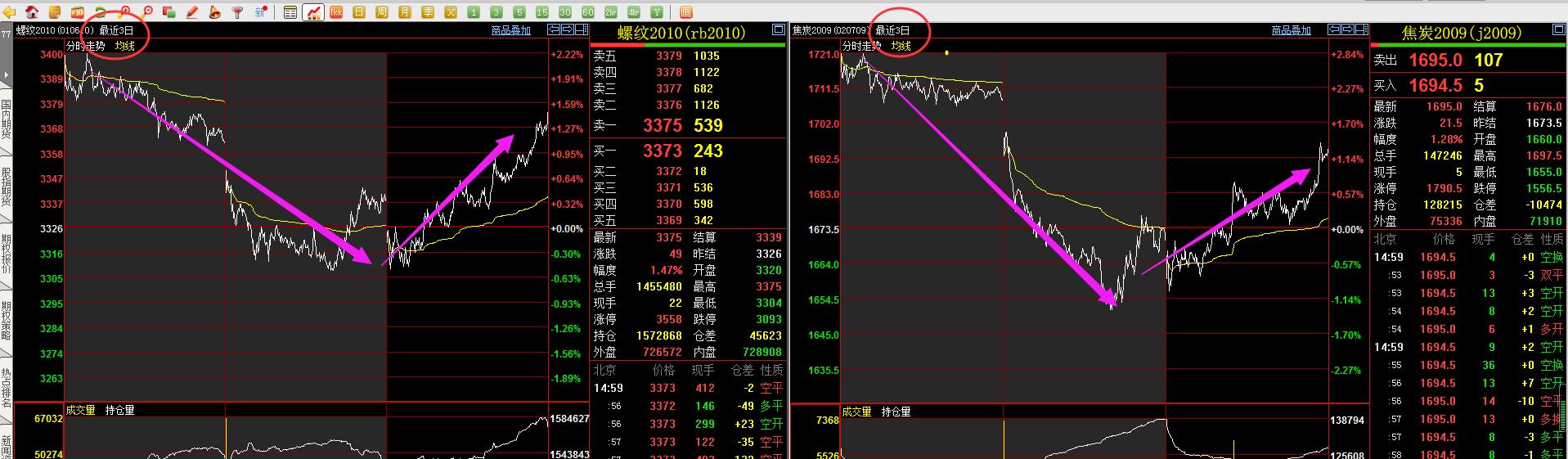Click 分时走势 label on rb2010 chart
1568x459 pixels.
[86, 46]
